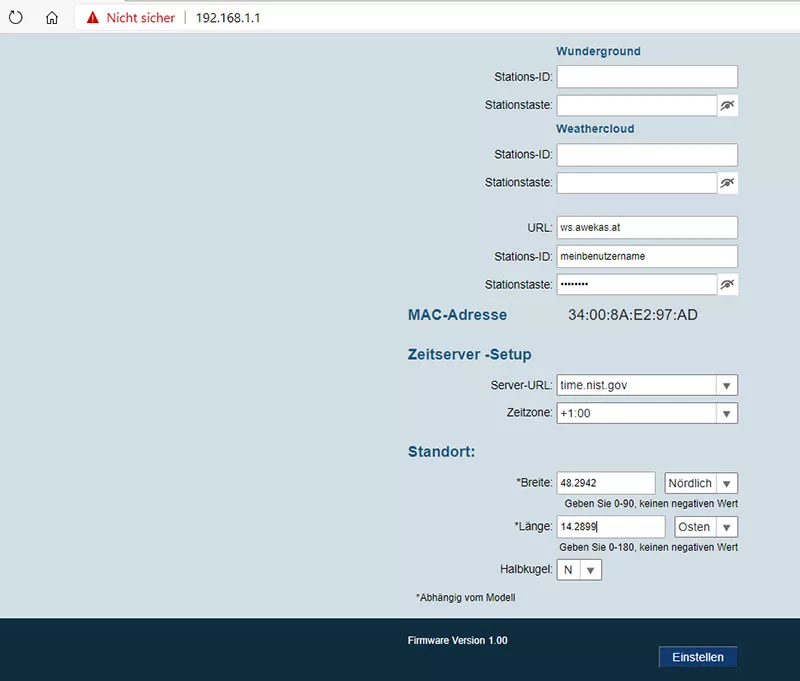Click the Firmware Version 1.00 text
The height and width of the screenshot is (681, 800).
[x=457, y=640]
